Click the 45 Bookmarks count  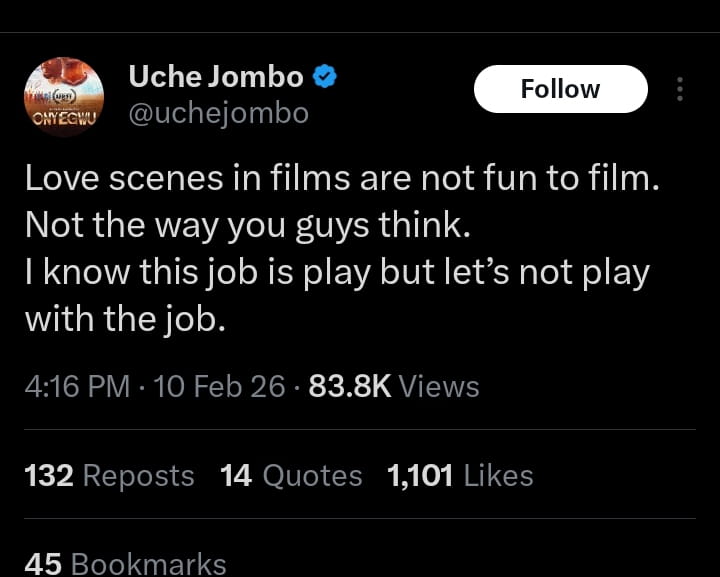125,564
